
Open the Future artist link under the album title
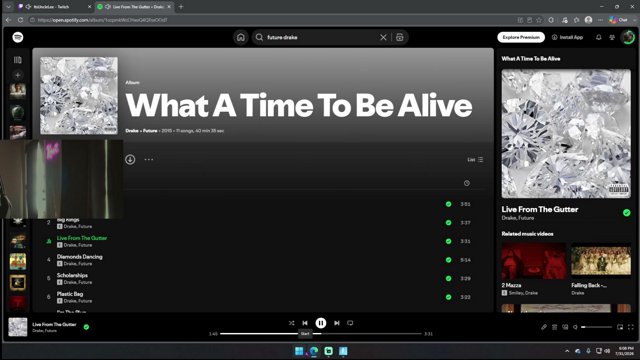click(x=150, y=131)
